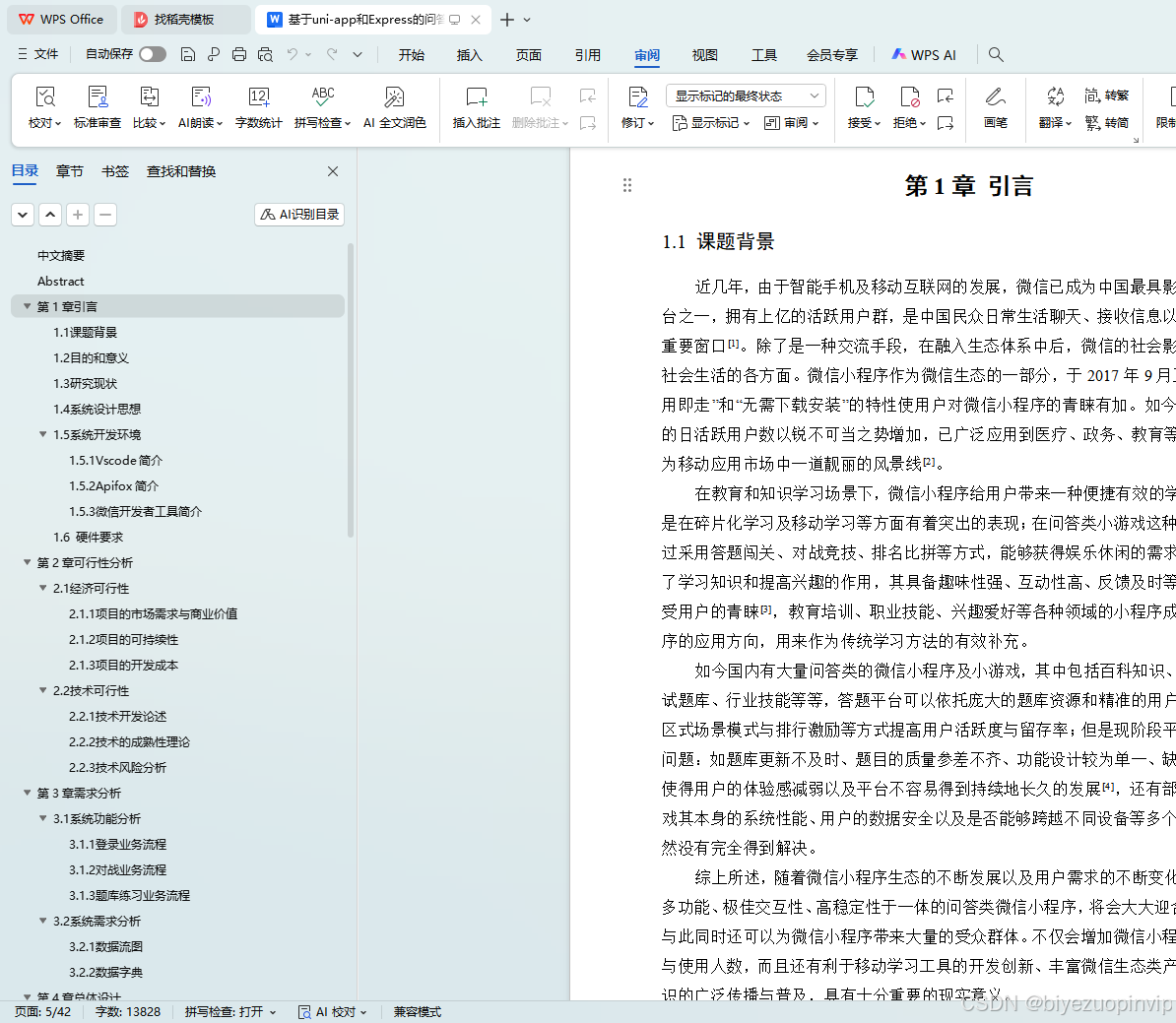Open the 显示标记 dropdown
The height and width of the screenshot is (1023, 1176).
point(711,123)
